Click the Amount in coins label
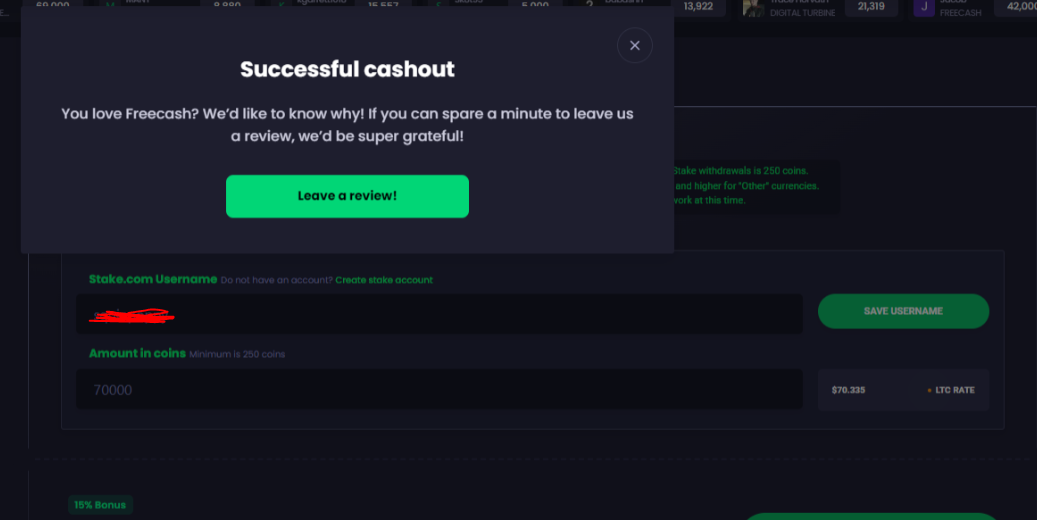Viewport: 1037px width, 520px height. (x=137, y=353)
